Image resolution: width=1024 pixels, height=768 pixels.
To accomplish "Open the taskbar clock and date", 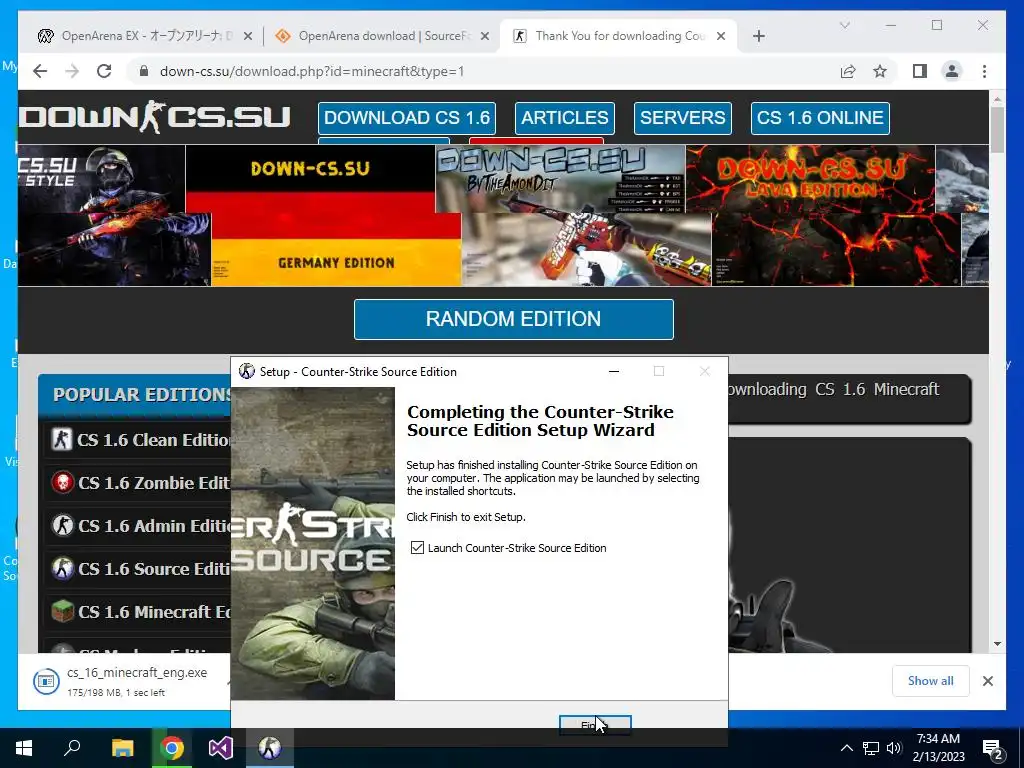I will coord(938,748).
